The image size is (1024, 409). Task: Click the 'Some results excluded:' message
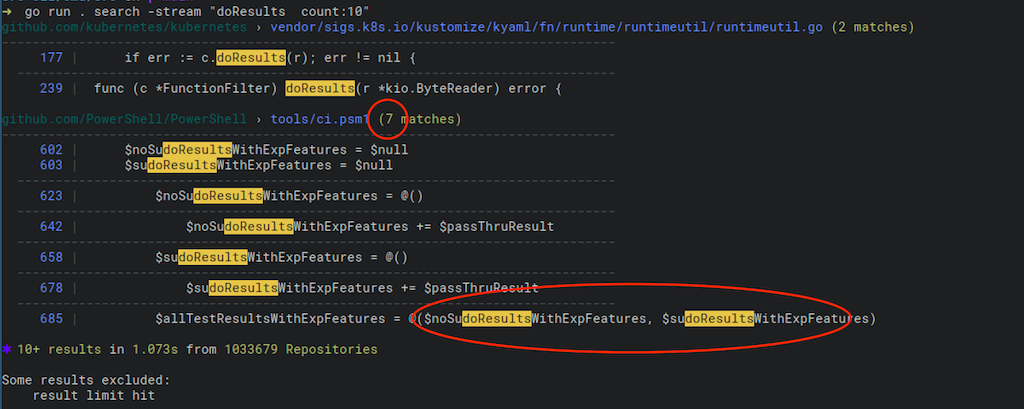pos(86,380)
